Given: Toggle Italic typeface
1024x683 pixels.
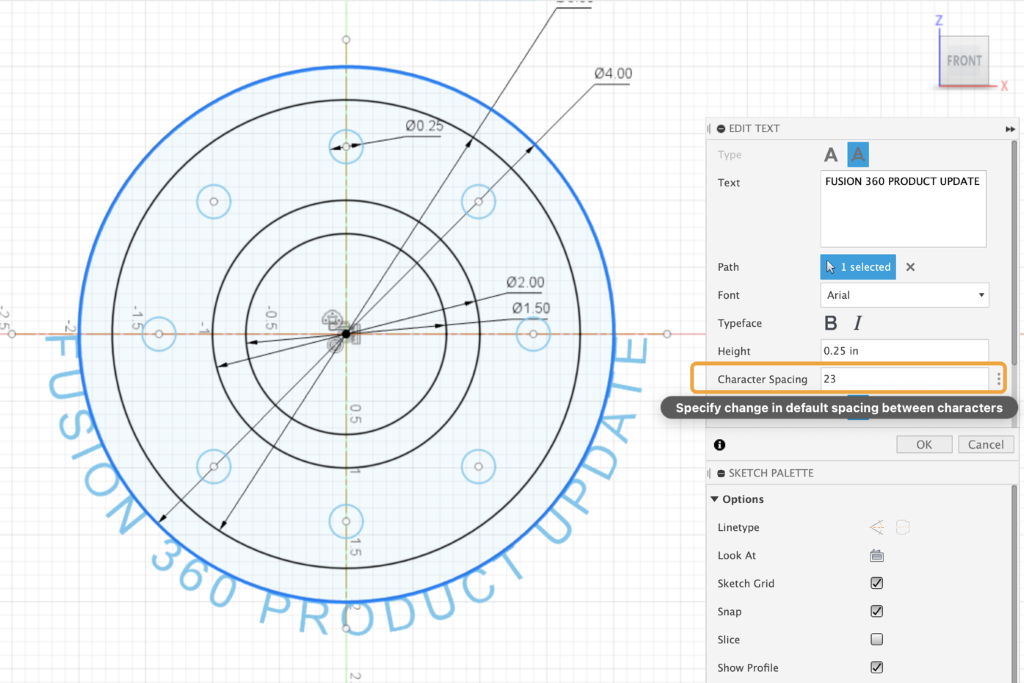Looking at the screenshot, I should pos(857,323).
